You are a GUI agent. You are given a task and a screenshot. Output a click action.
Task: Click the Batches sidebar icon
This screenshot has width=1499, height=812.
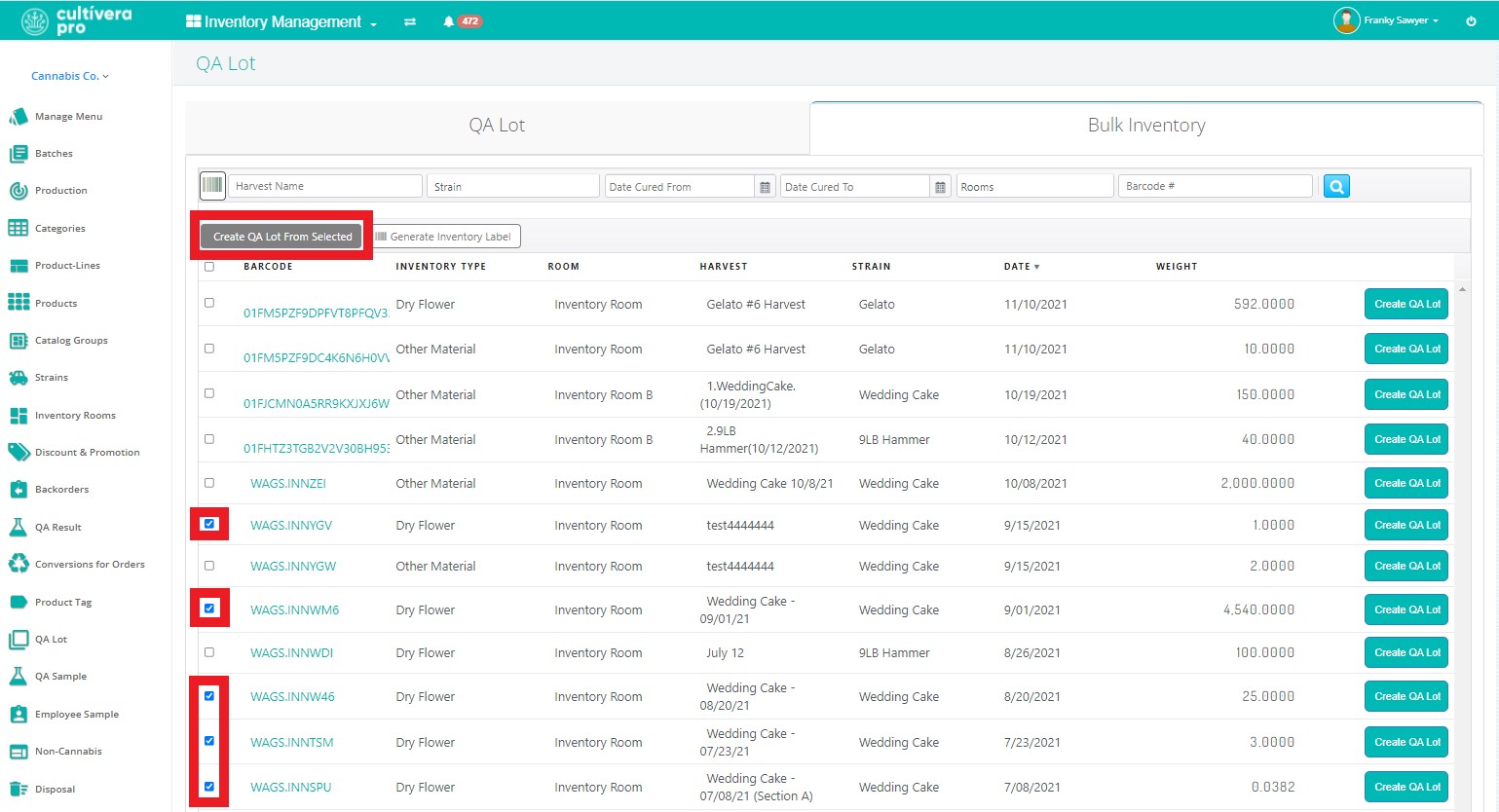click(18, 154)
